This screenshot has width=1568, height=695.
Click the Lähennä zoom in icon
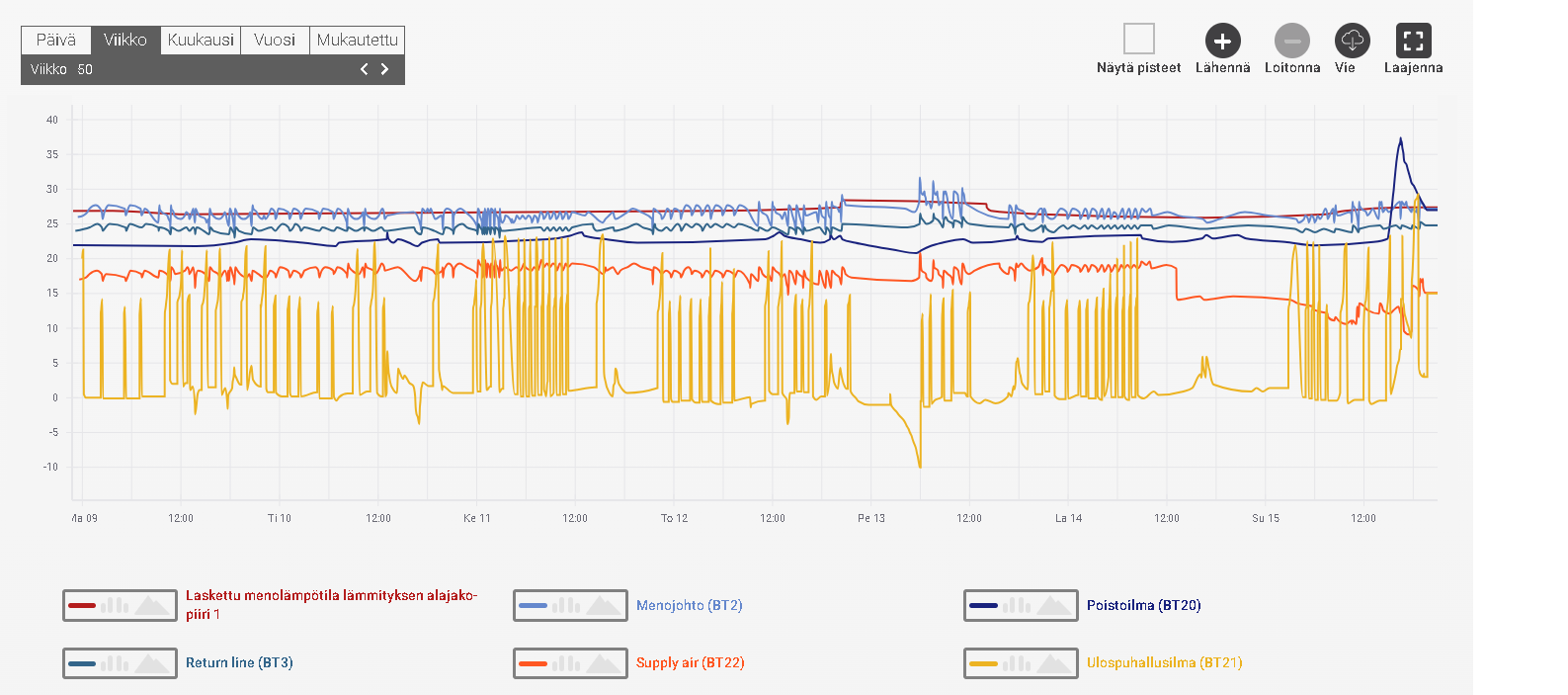(x=1222, y=41)
